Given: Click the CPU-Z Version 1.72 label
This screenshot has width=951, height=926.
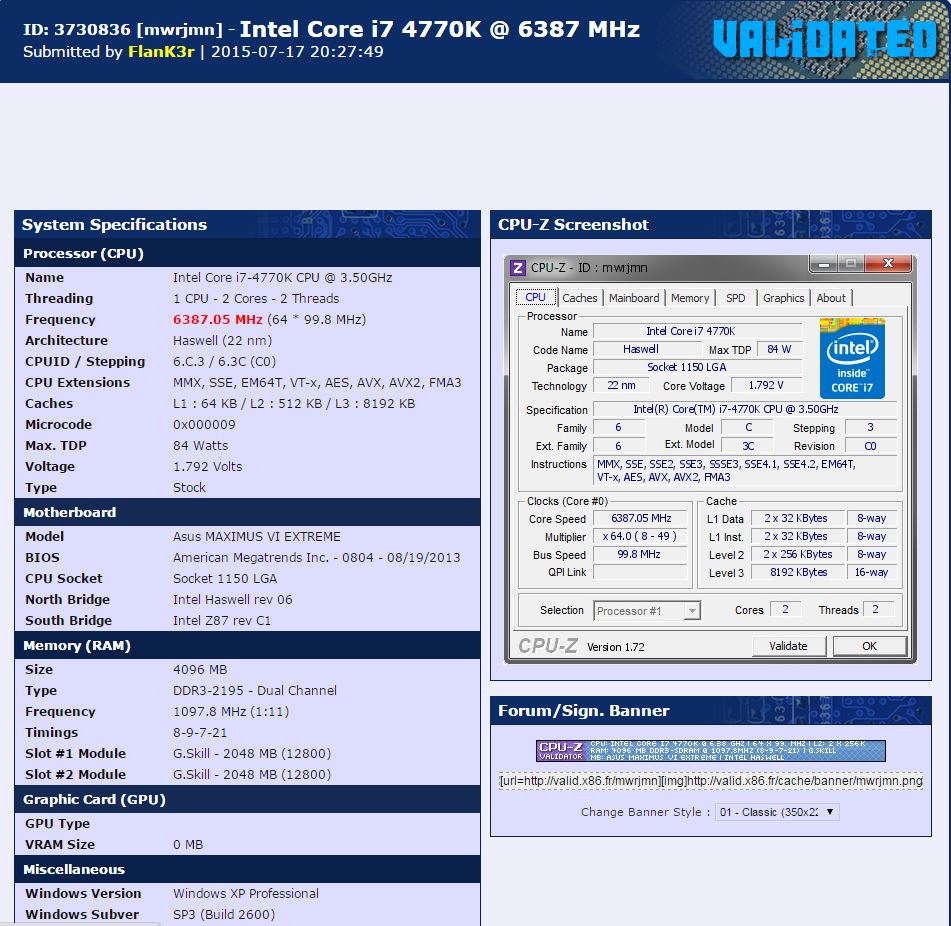Looking at the screenshot, I should pos(616,647).
